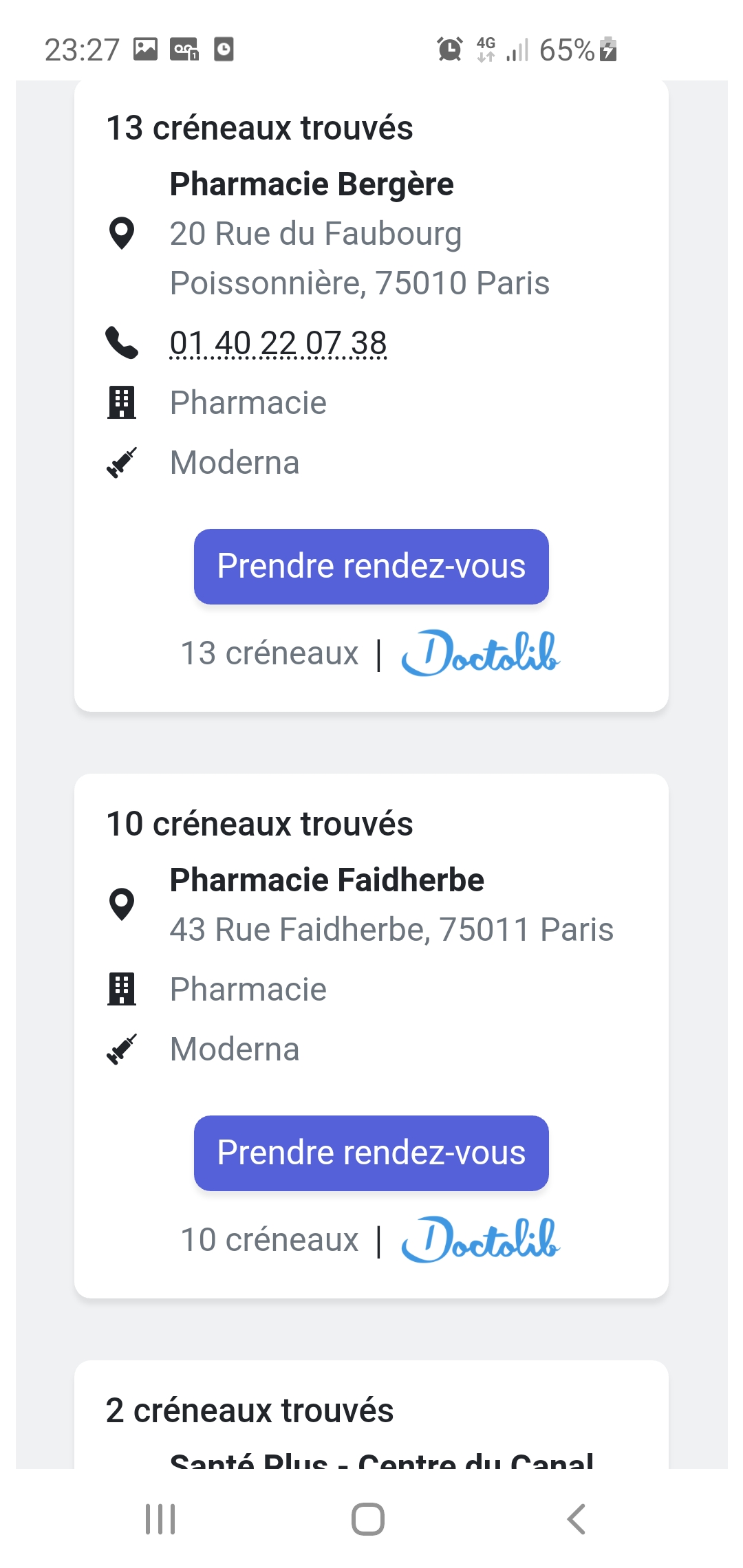
Task: Tap Pharmacie Bergère name heading
Action: [x=312, y=184]
